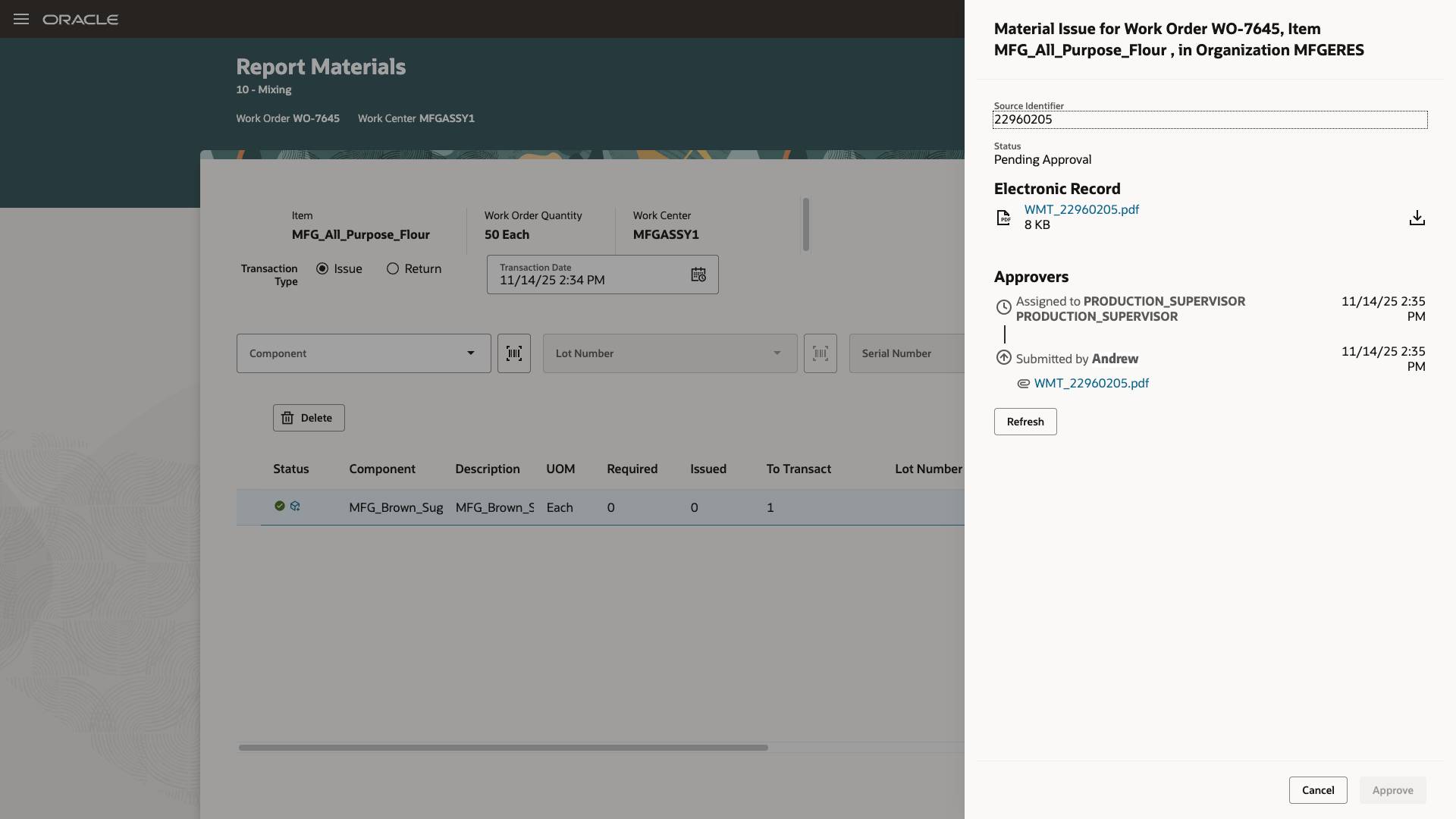The width and height of the screenshot is (1456, 819).
Task: Select the Issue transaction type
Action: [324, 268]
